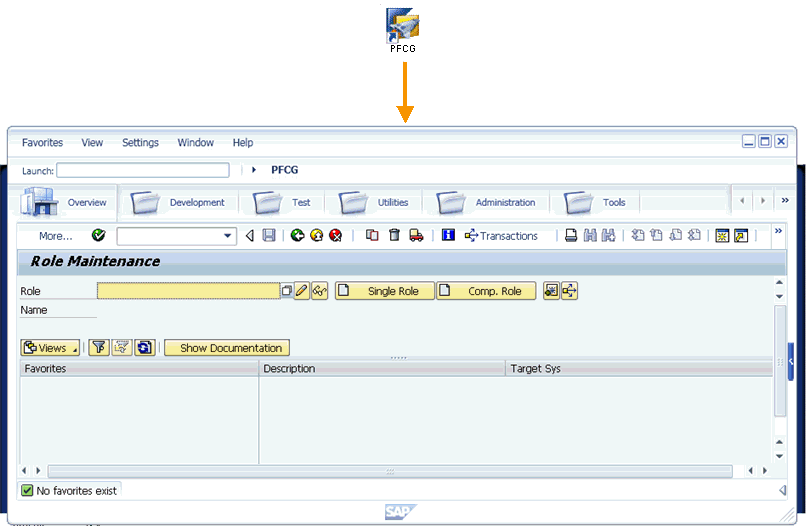
Task: Click the Transactions toolbar button
Action: tap(501, 236)
